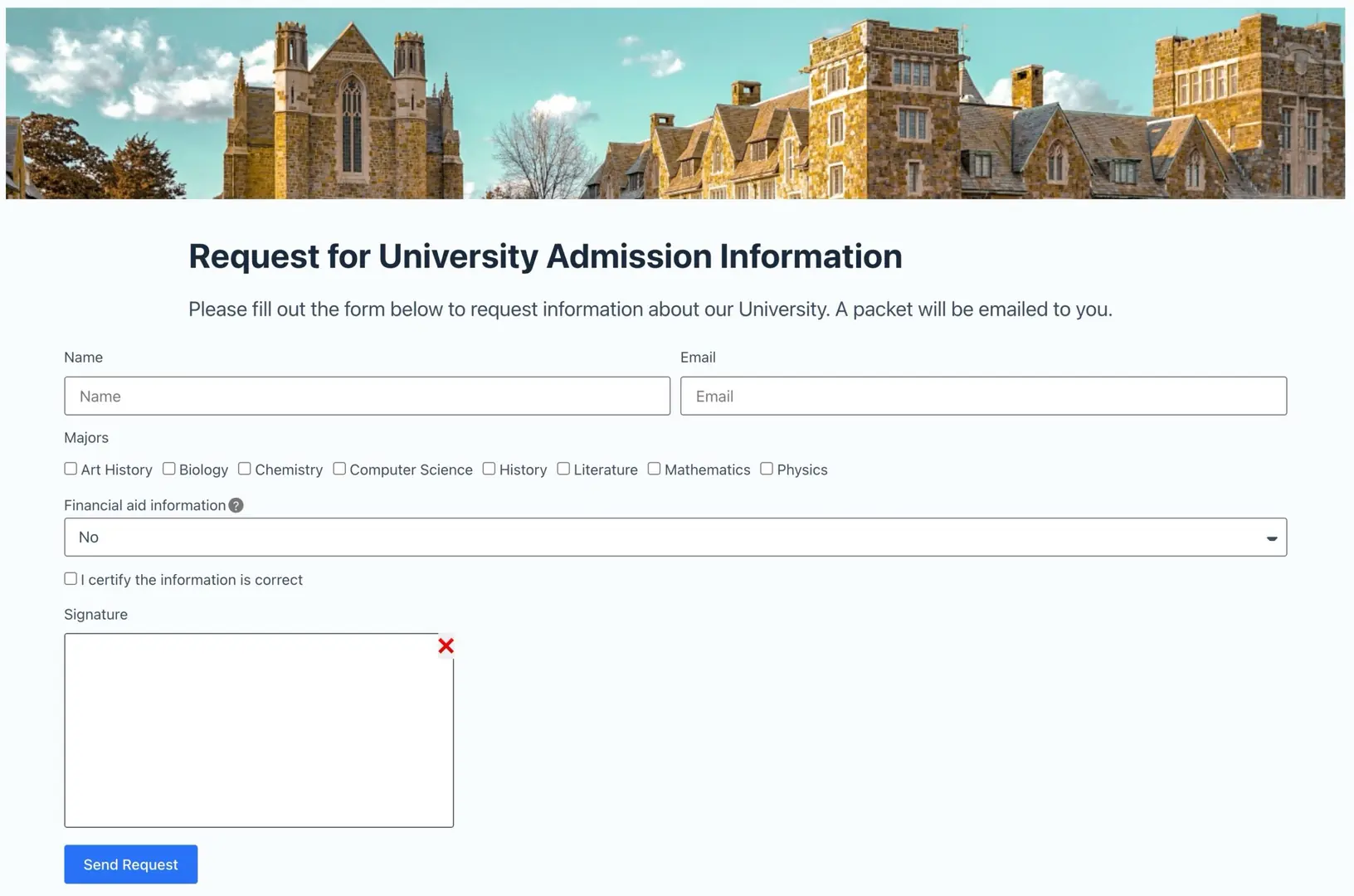
Task: Tick the Literature checkbox
Action: [563, 469]
